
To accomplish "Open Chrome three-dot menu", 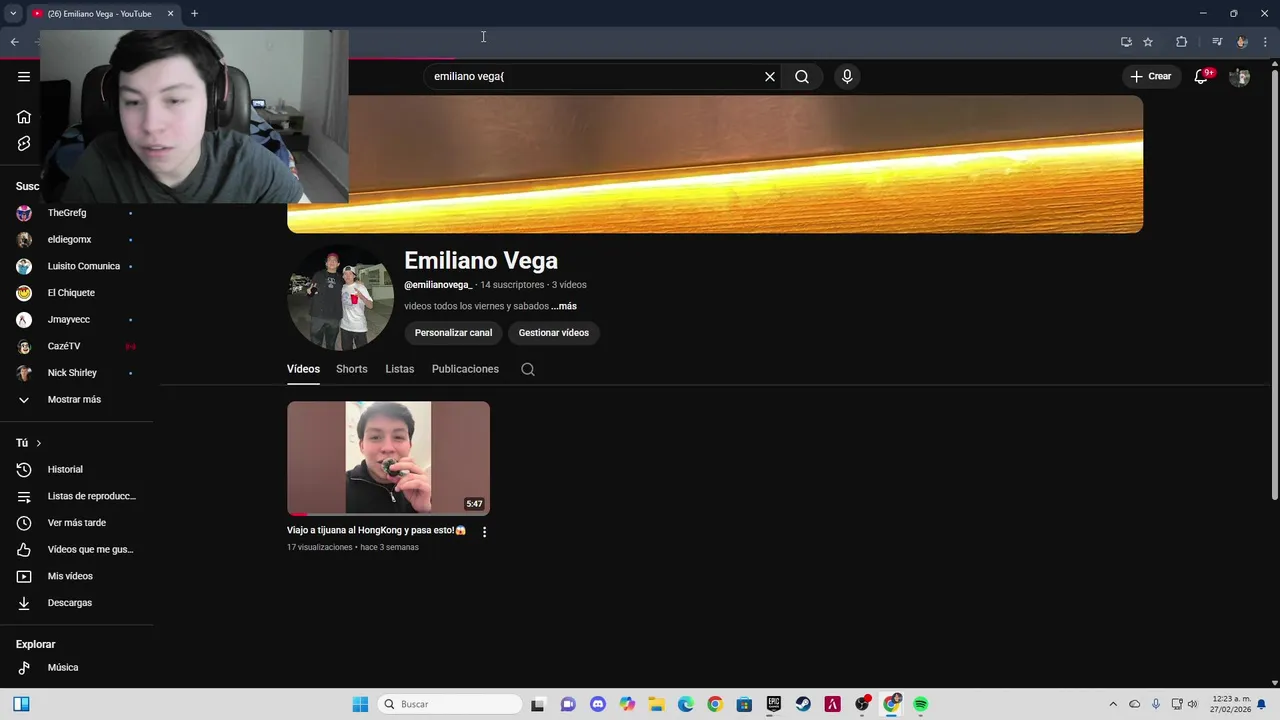I will click(1265, 42).
